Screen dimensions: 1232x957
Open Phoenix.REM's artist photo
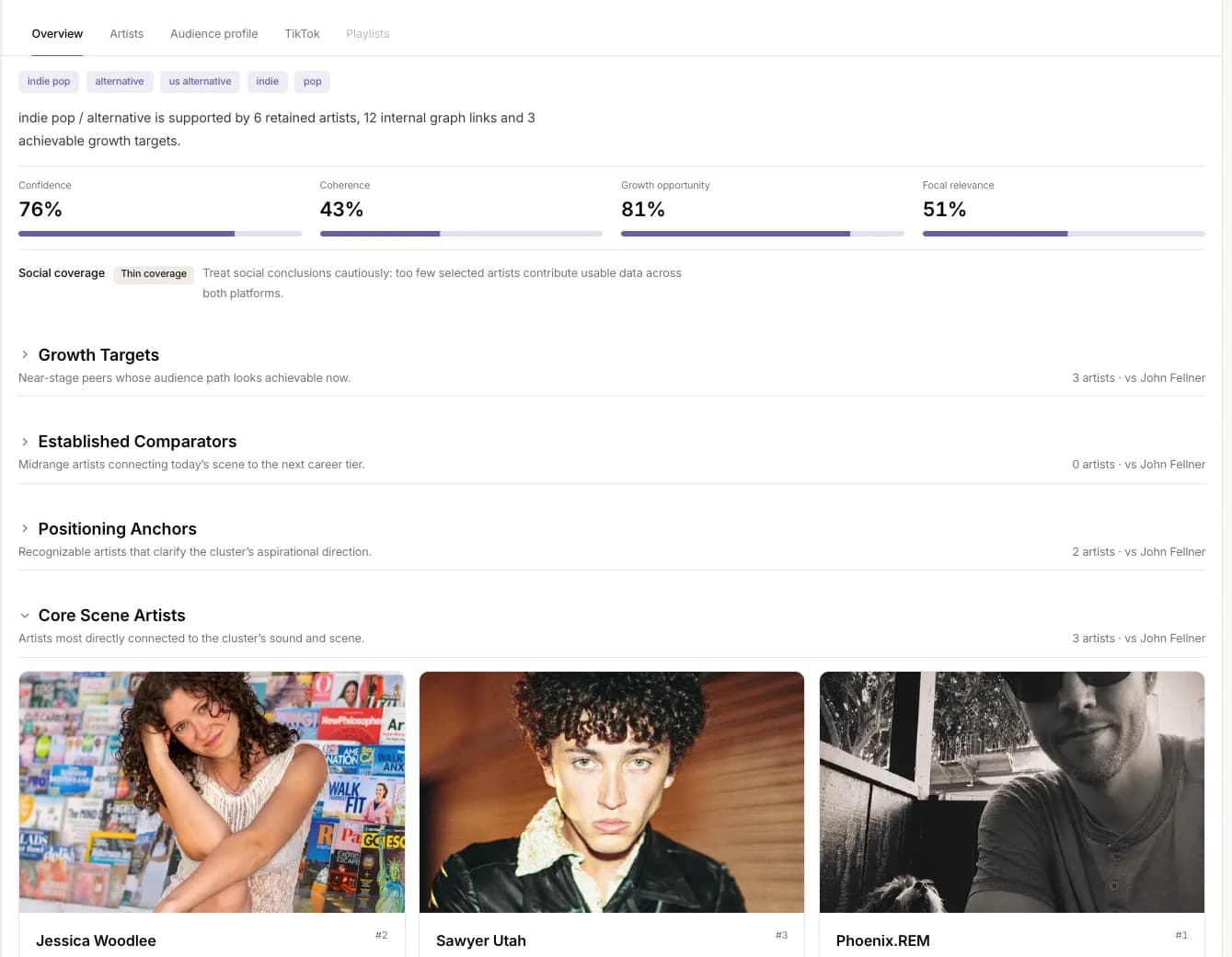click(x=1012, y=792)
